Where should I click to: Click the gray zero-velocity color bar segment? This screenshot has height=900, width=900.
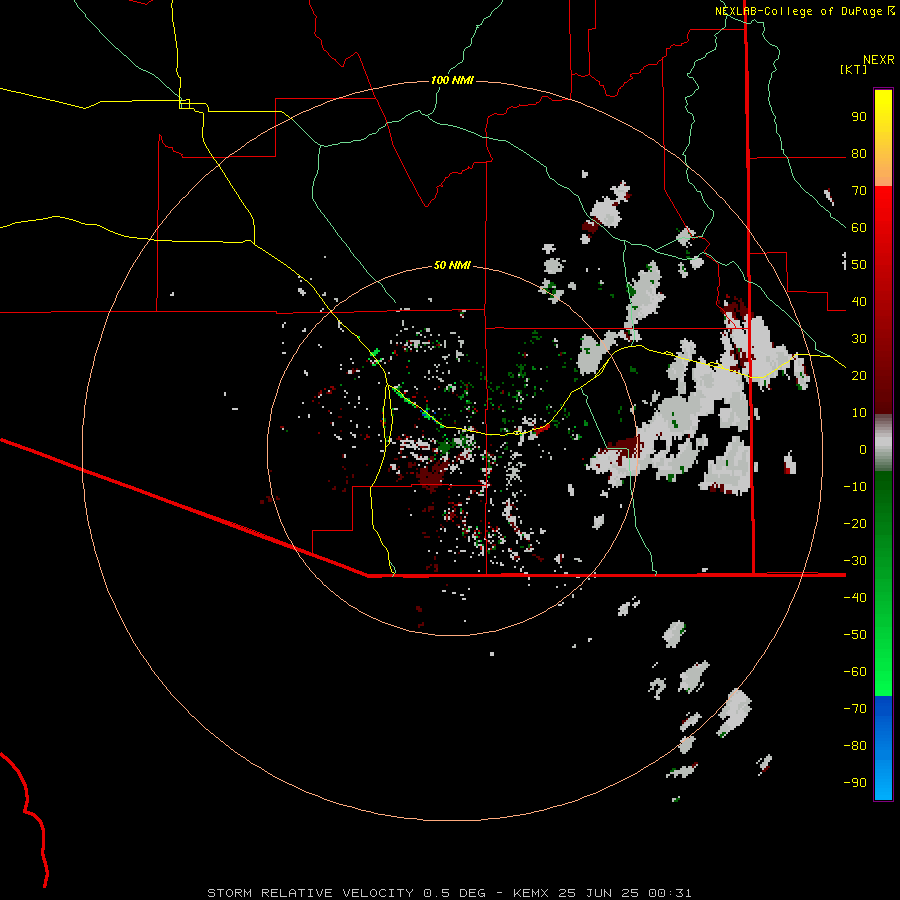pyautogui.click(x=883, y=443)
